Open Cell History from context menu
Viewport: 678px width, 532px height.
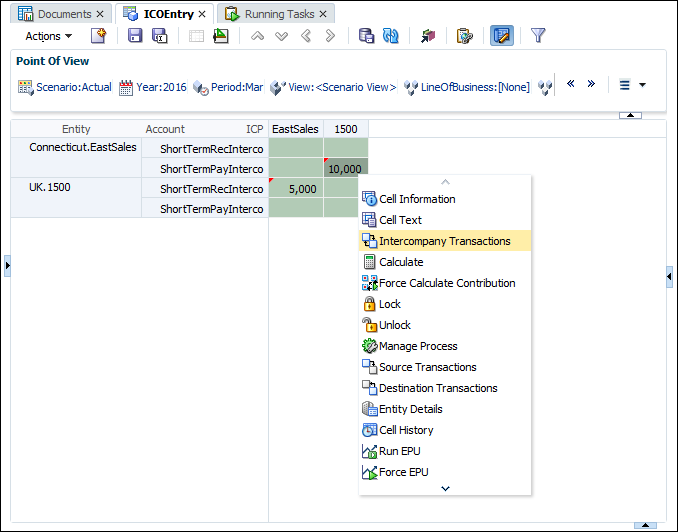[445, 430]
